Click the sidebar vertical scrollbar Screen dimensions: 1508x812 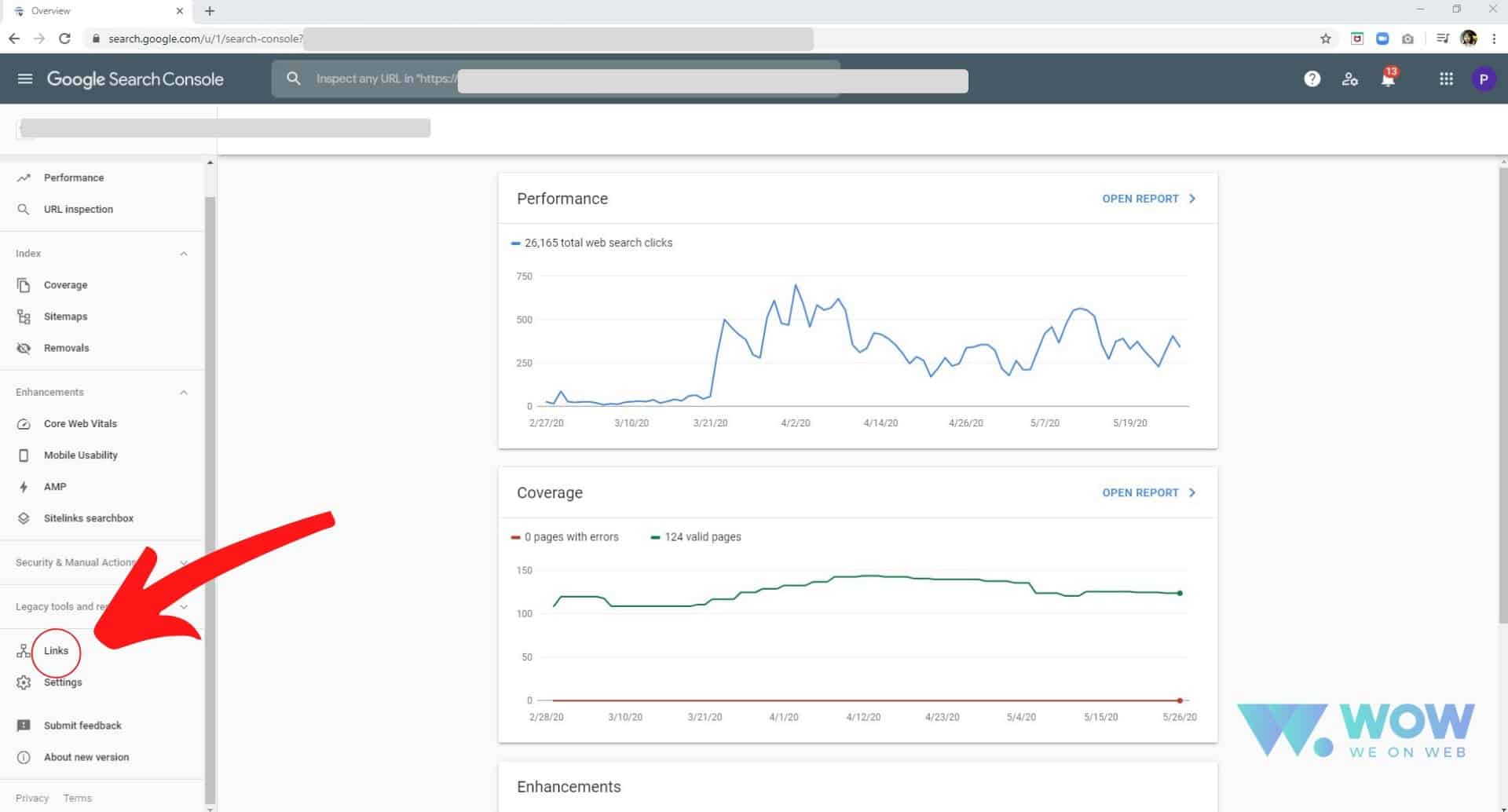(210, 471)
